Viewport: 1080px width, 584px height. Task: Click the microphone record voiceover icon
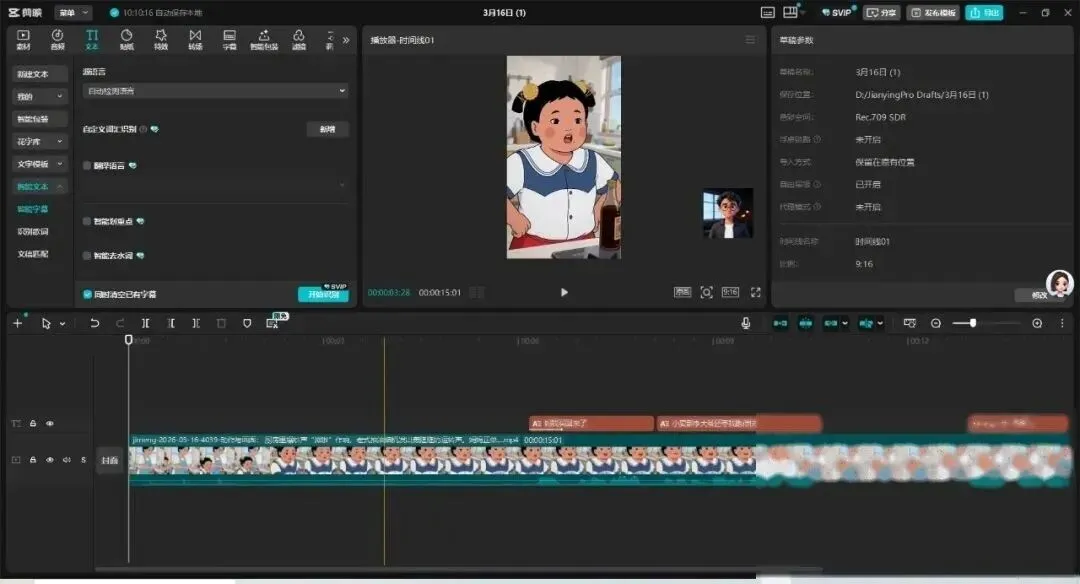coord(745,323)
